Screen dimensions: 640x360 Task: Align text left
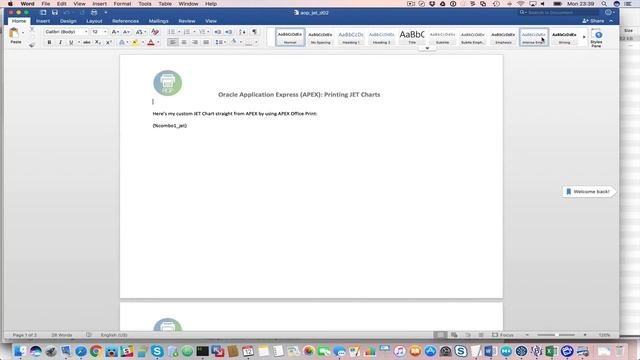pyautogui.click(x=173, y=42)
